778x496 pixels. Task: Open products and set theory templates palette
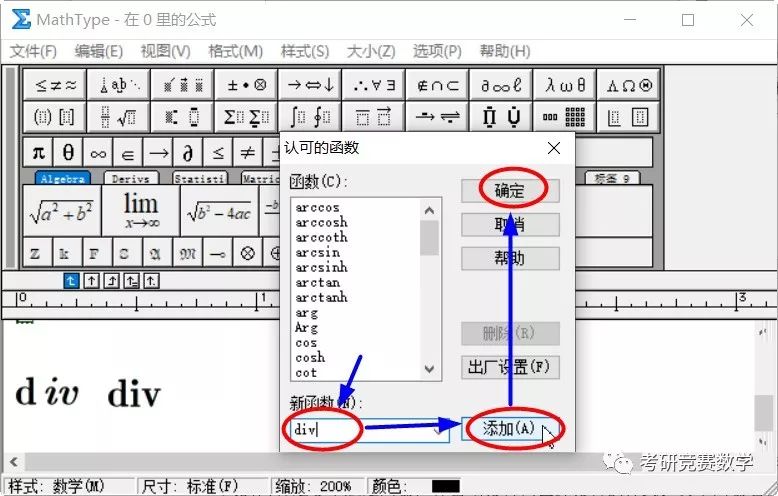(x=501, y=117)
